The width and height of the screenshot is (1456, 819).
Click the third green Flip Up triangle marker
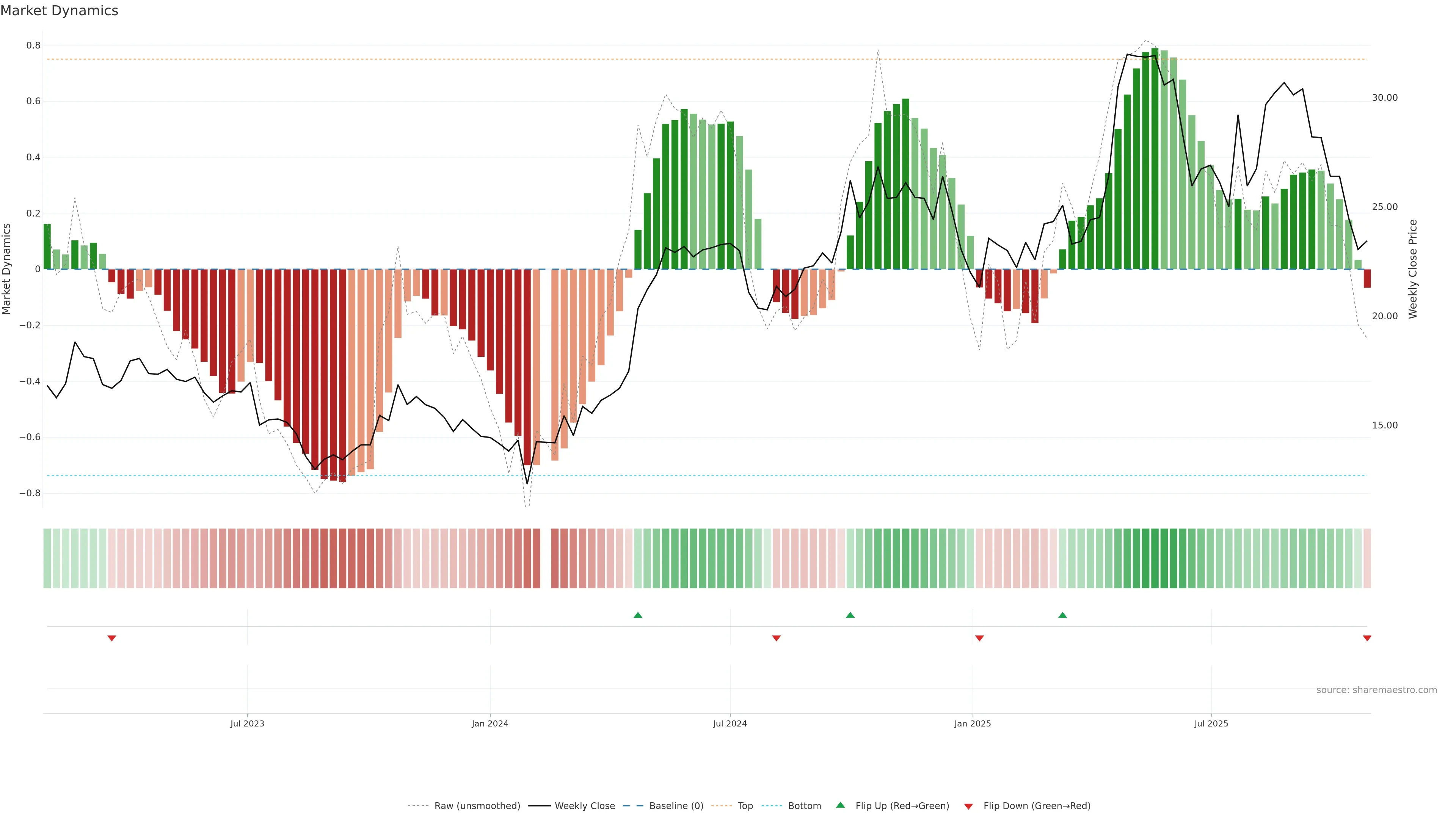1062,615
